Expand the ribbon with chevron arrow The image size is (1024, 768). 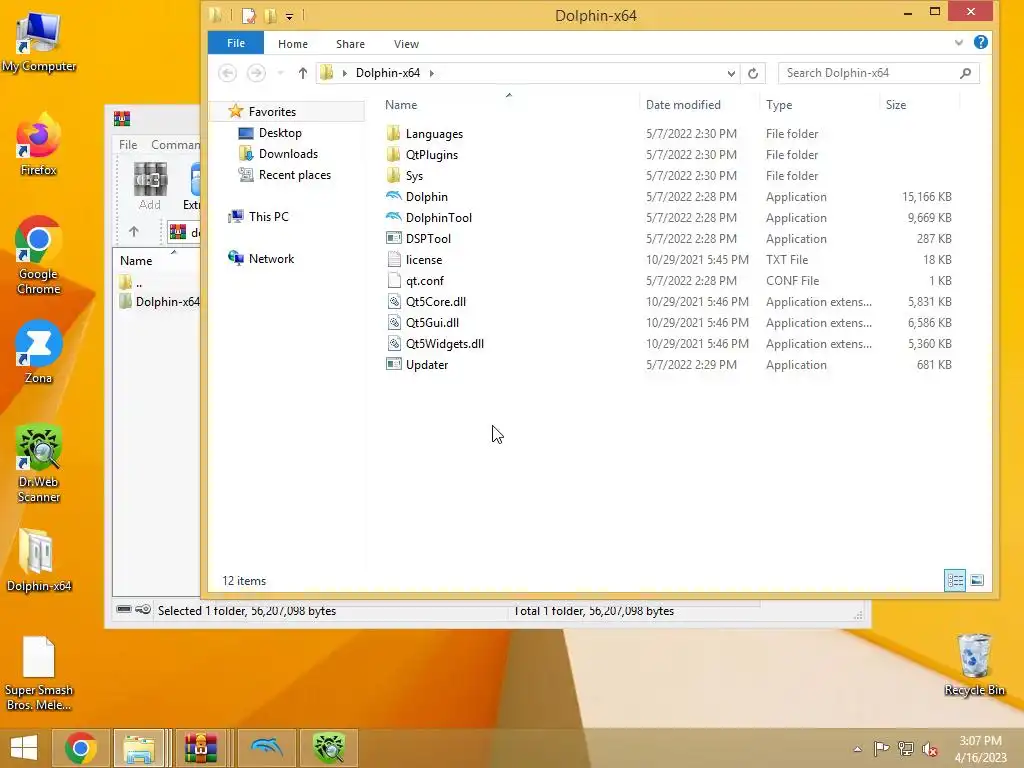[x=958, y=43]
